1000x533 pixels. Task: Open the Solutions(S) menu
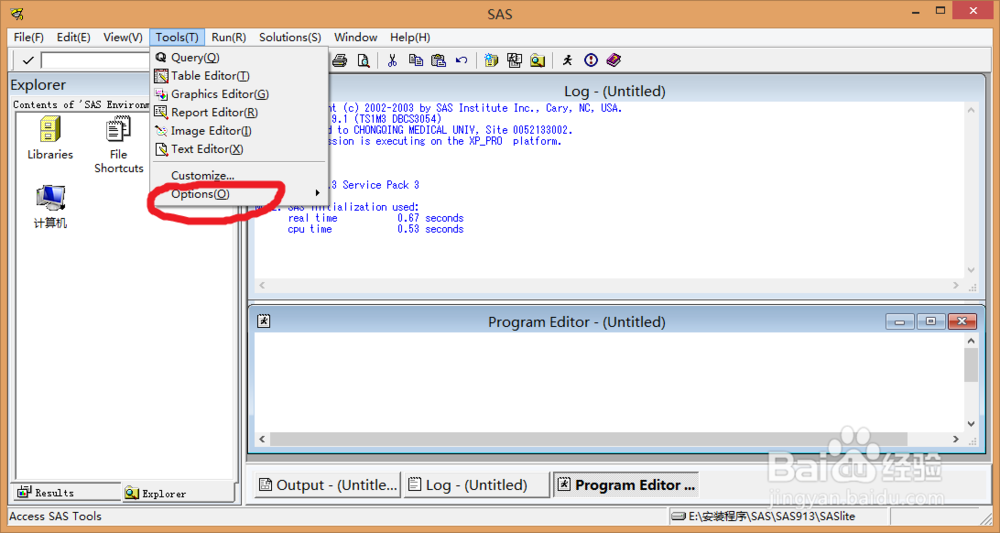point(290,37)
